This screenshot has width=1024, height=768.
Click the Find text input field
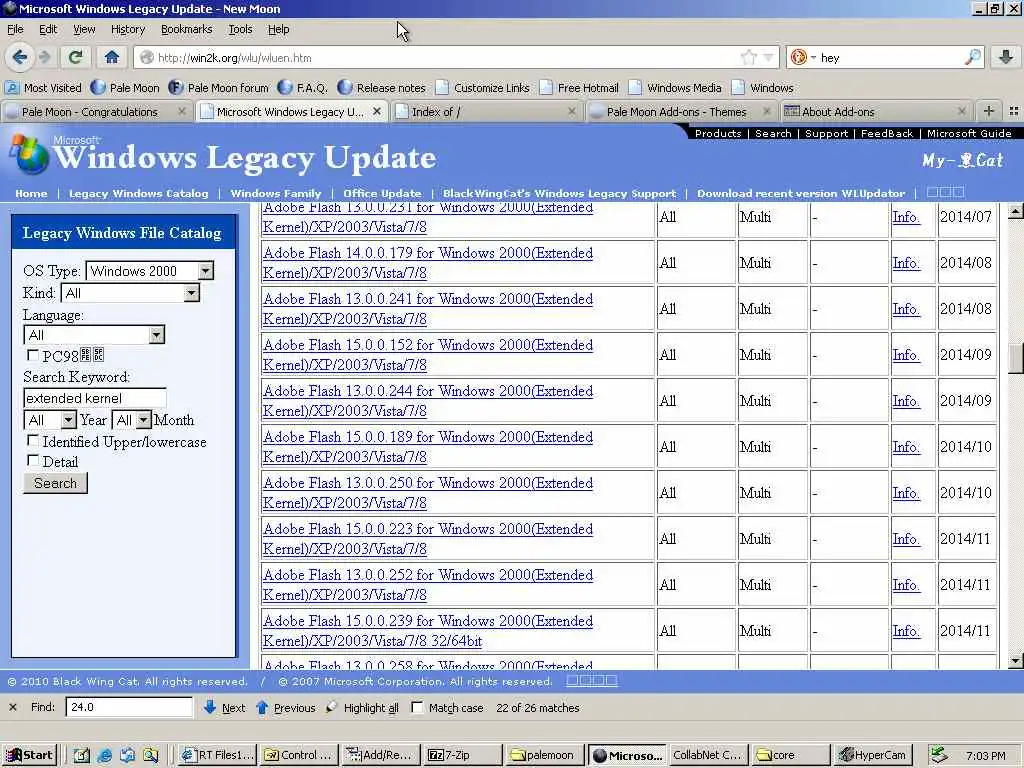point(129,707)
